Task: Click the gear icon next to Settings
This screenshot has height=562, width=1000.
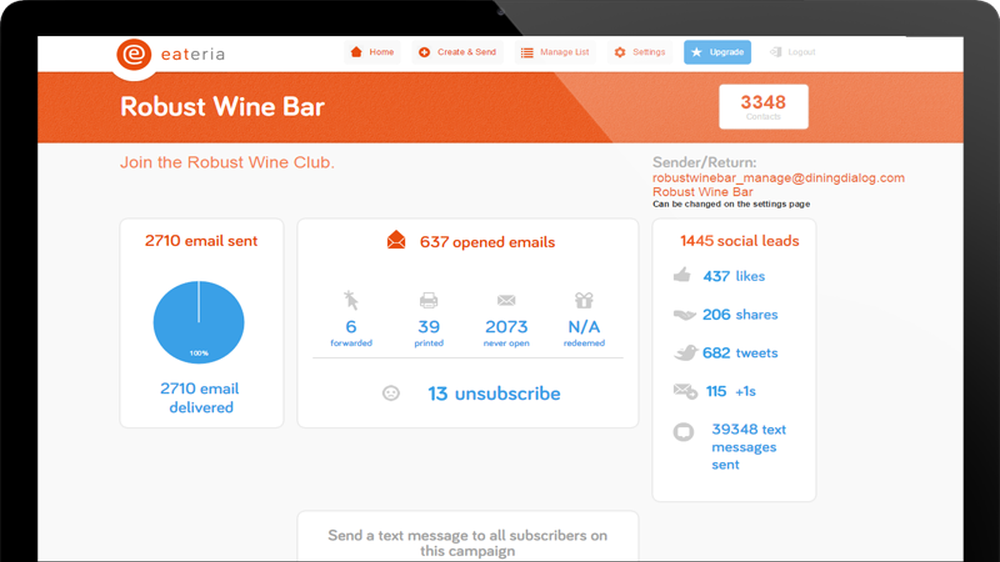Action: click(620, 52)
